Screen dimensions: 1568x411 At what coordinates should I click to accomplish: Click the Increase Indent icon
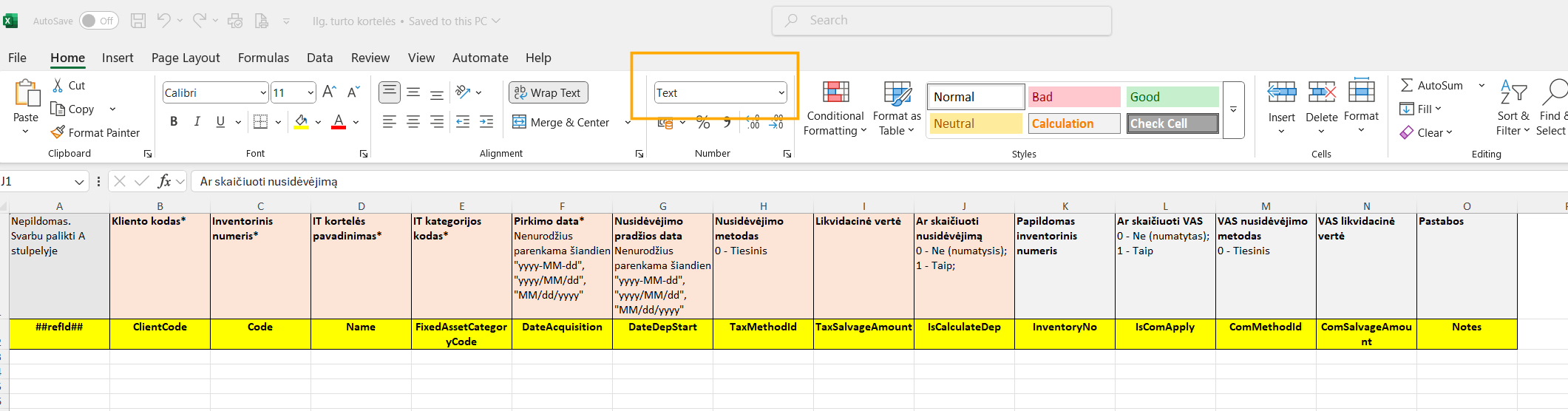click(486, 122)
